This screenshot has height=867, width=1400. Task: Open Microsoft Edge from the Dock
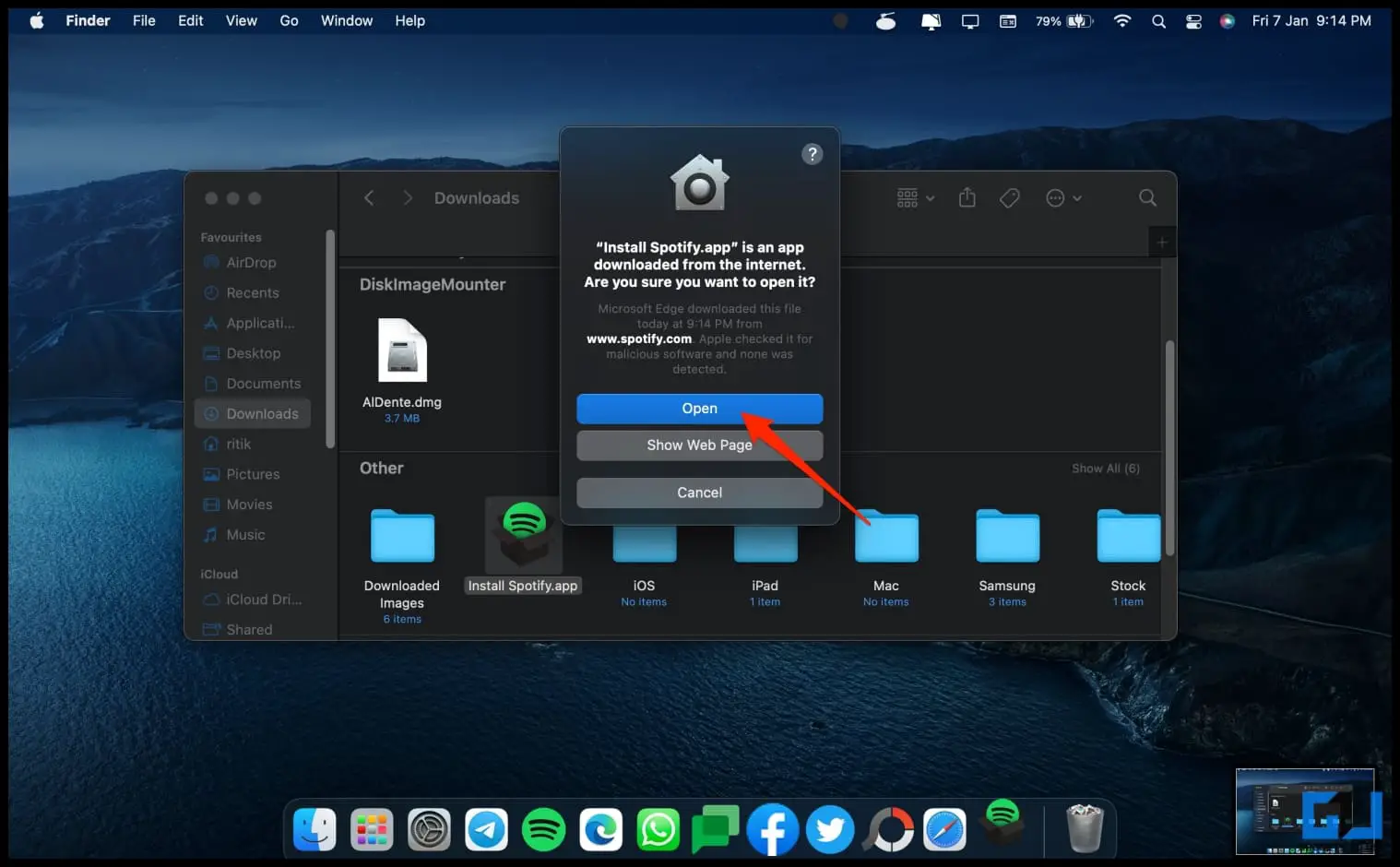click(x=601, y=830)
